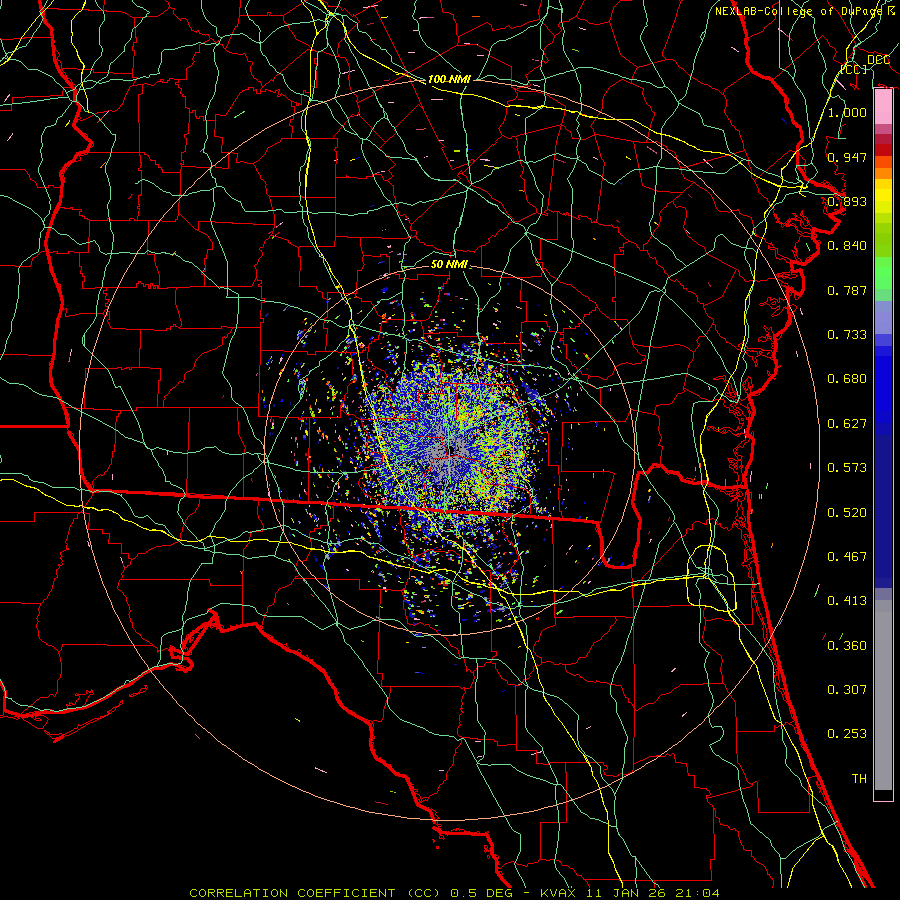Viewport: 900px width, 900px height.
Task: Click the 0.413 legend value
Action: click(847, 601)
